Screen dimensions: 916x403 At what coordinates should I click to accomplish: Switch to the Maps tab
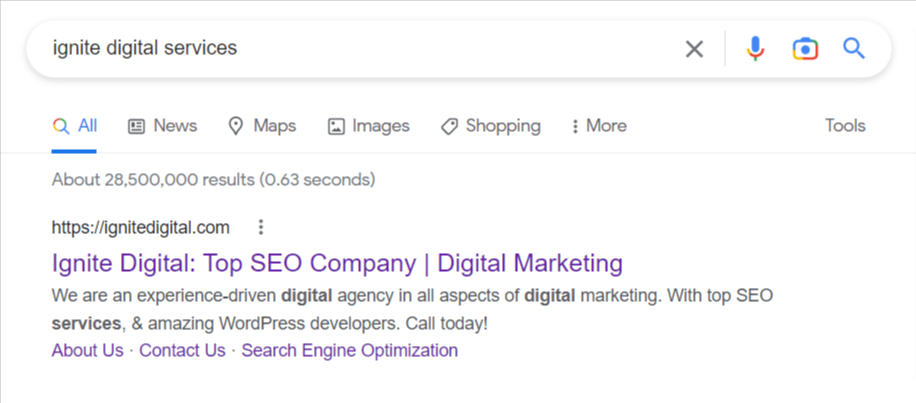pos(262,126)
